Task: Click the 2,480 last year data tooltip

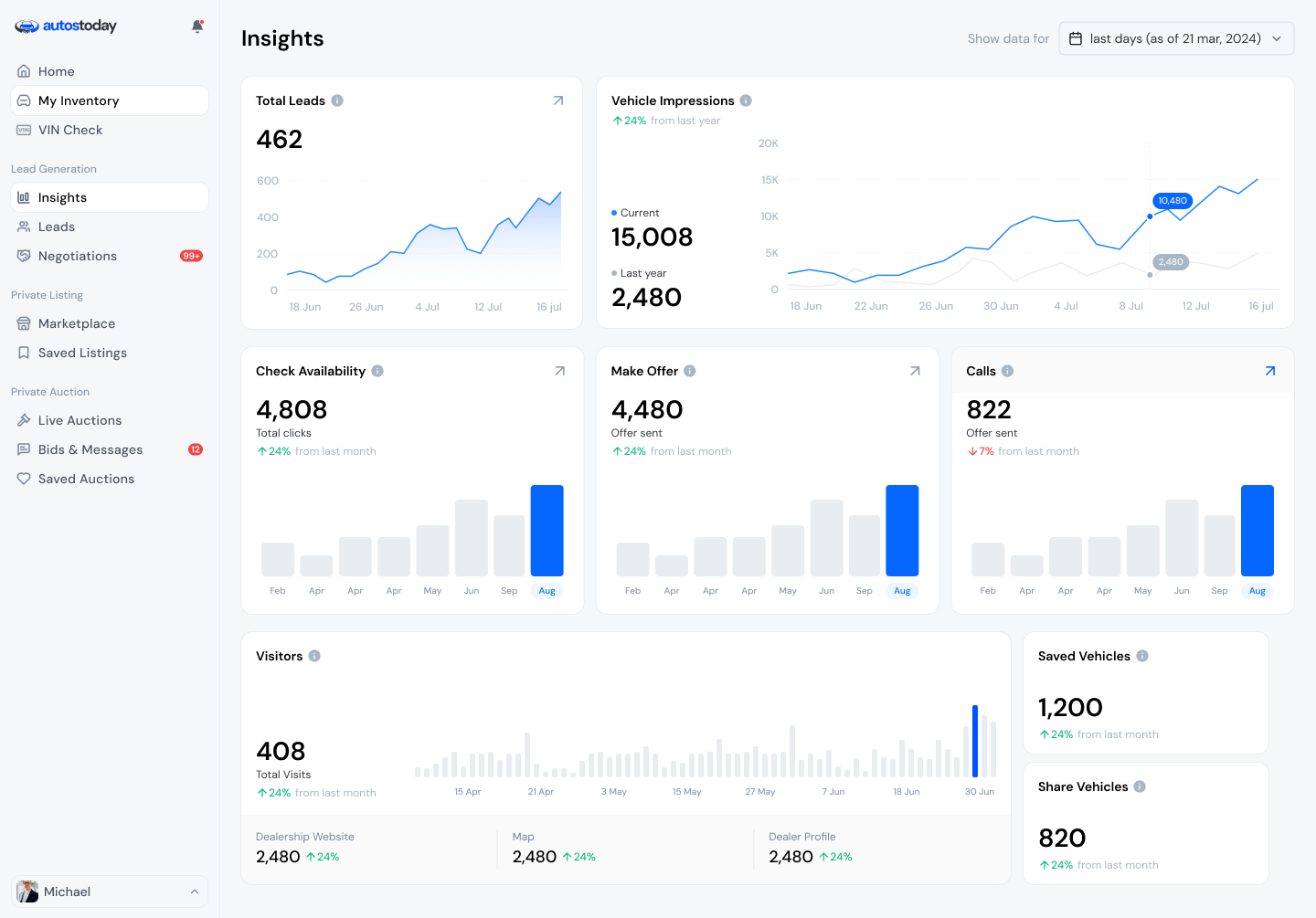Action: coord(1171,262)
